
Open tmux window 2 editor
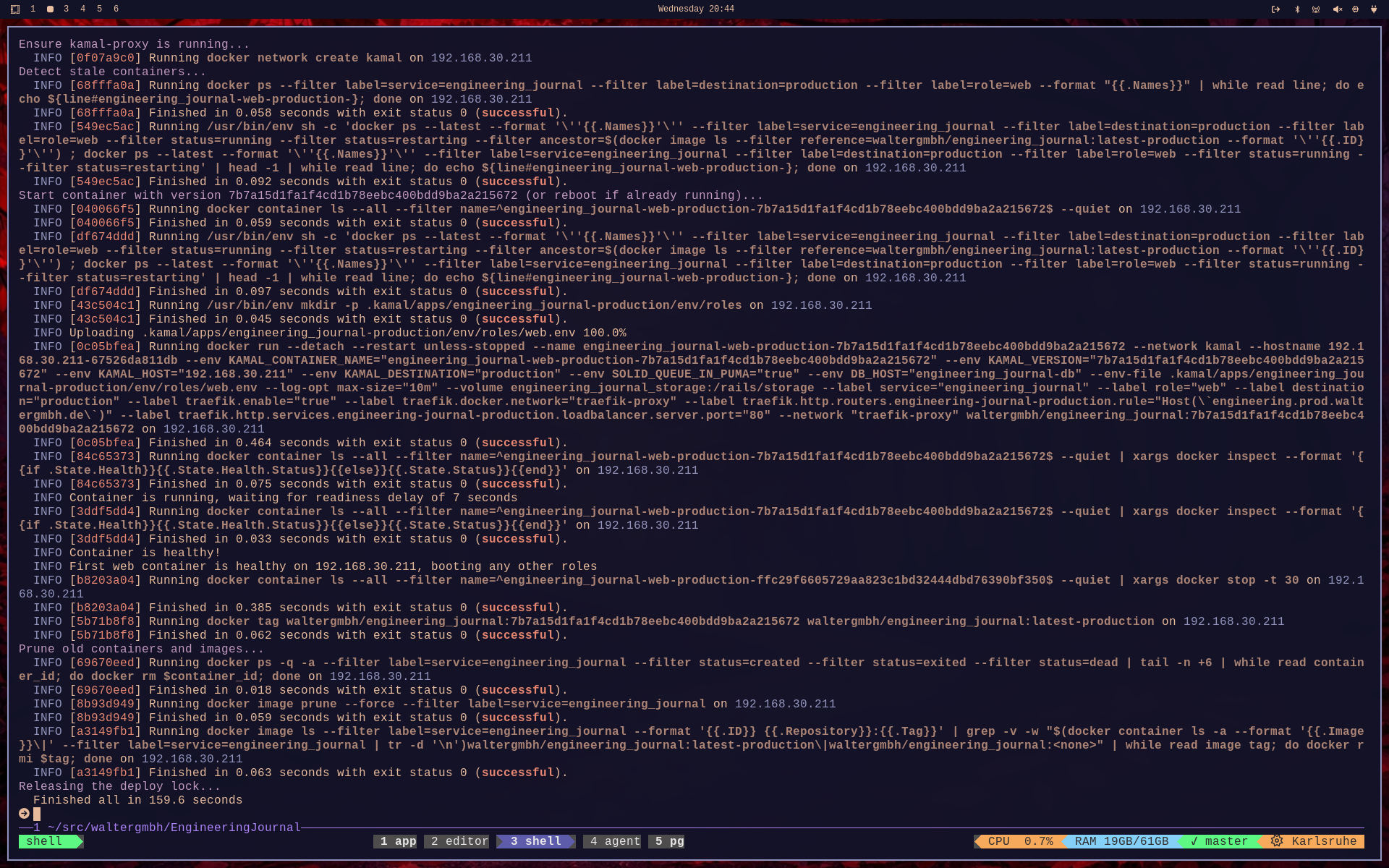click(459, 841)
